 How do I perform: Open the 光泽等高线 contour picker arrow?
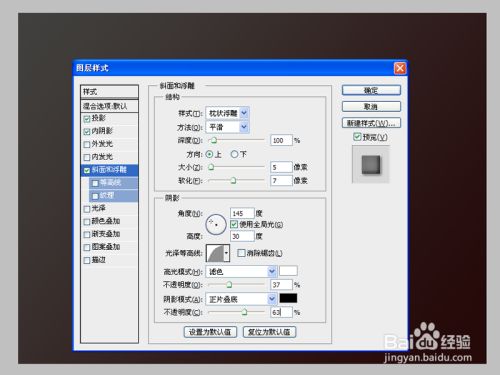[x=226, y=253]
